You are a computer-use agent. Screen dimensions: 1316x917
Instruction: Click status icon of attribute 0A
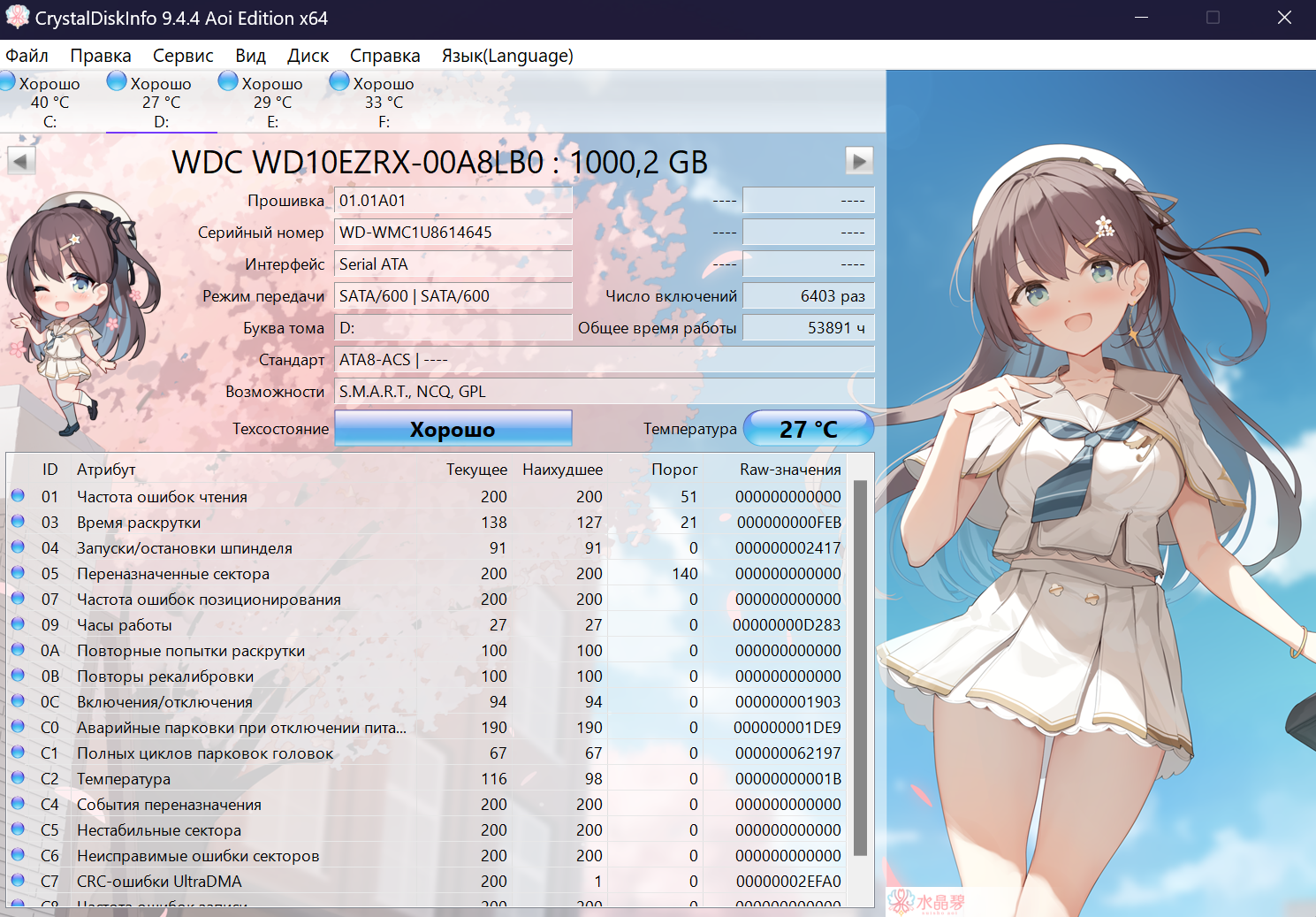tap(18, 649)
